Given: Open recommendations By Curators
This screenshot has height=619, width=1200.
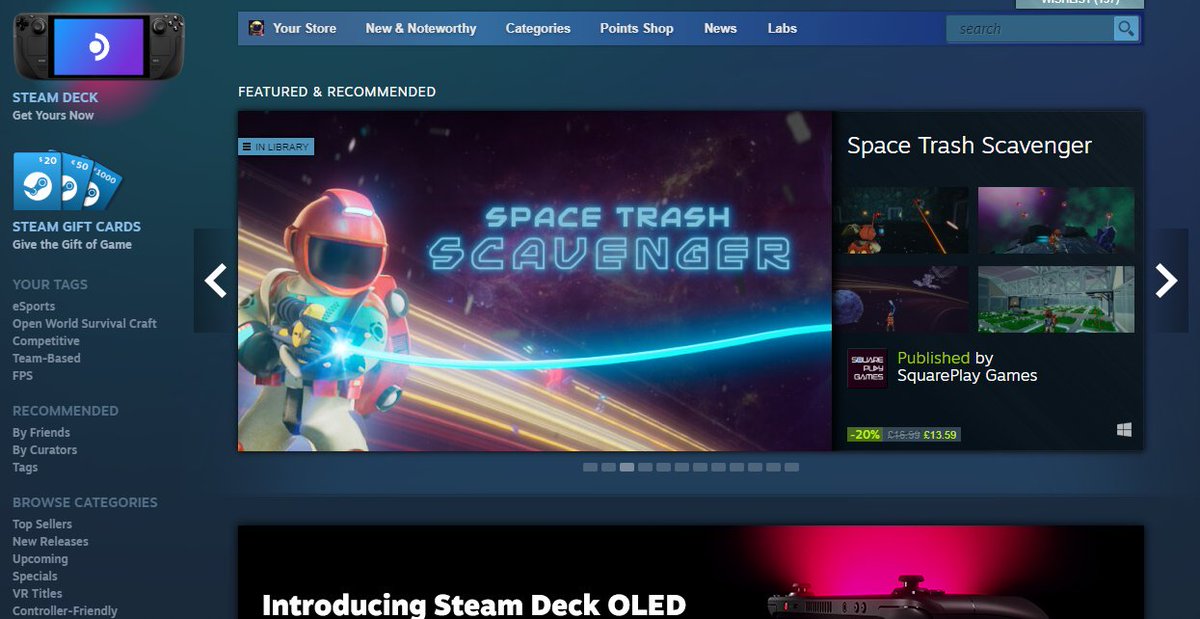Looking at the screenshot, I should (44, 450).
